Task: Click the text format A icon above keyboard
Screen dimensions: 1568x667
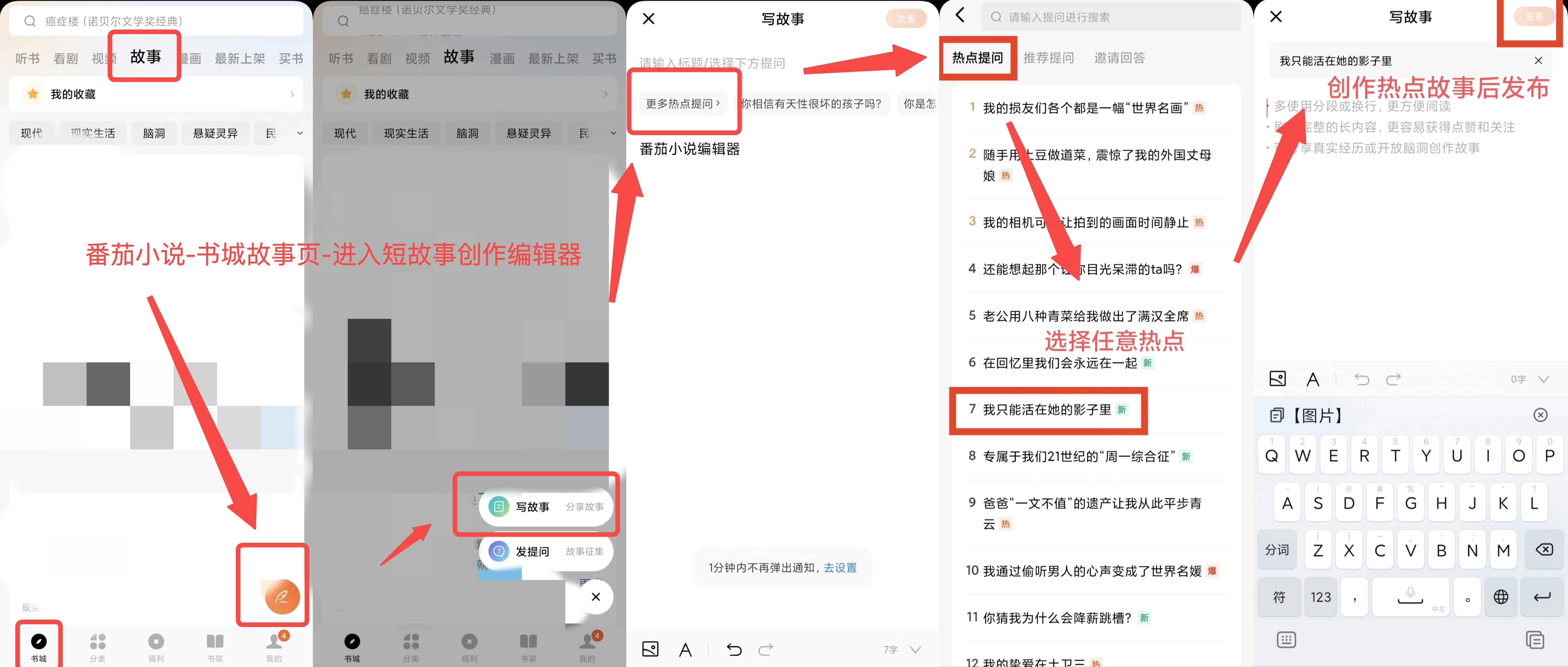Action: (1313, 379)
